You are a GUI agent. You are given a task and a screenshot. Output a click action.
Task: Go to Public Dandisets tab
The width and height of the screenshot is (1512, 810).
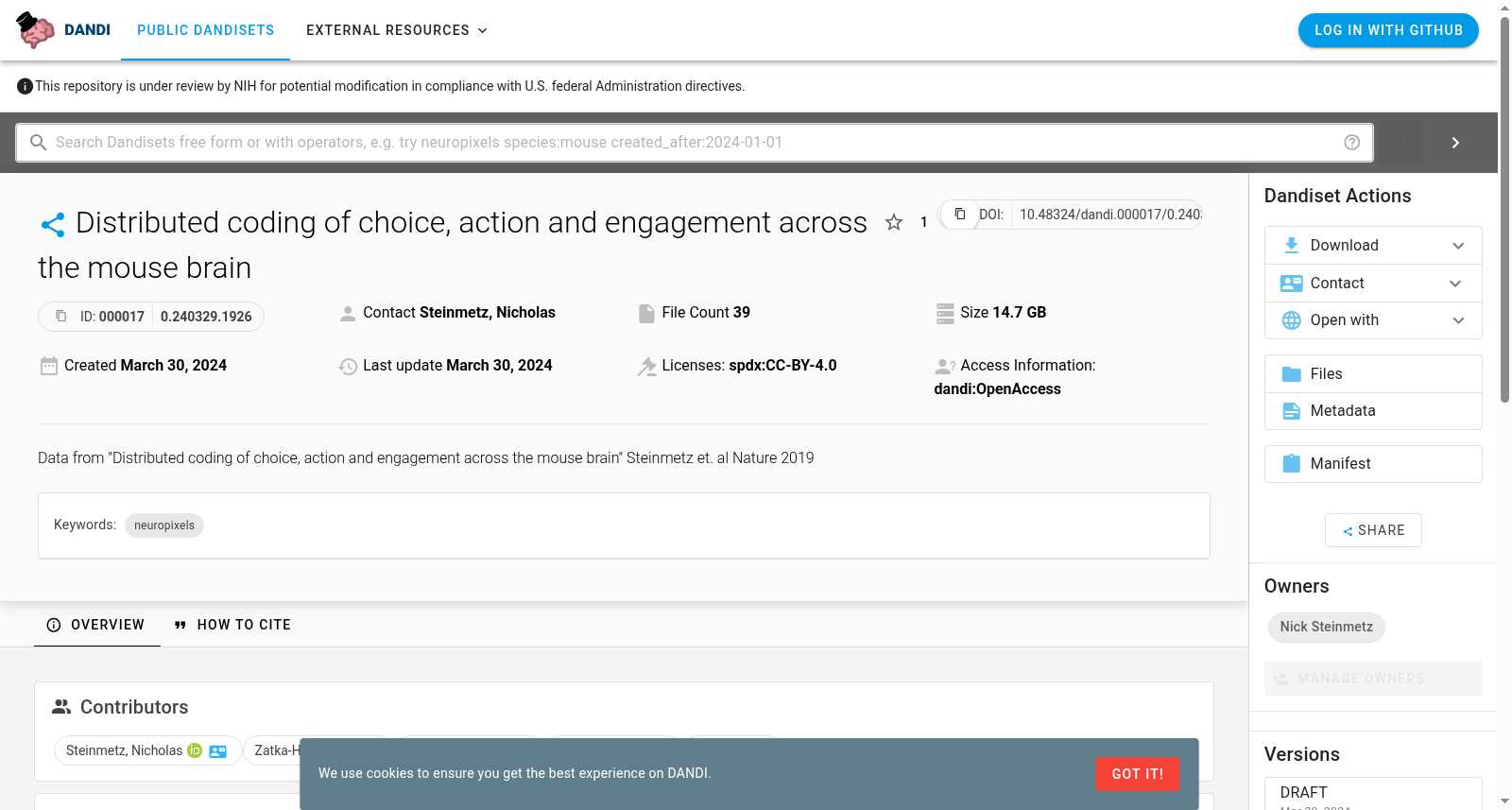coord(206,30)
